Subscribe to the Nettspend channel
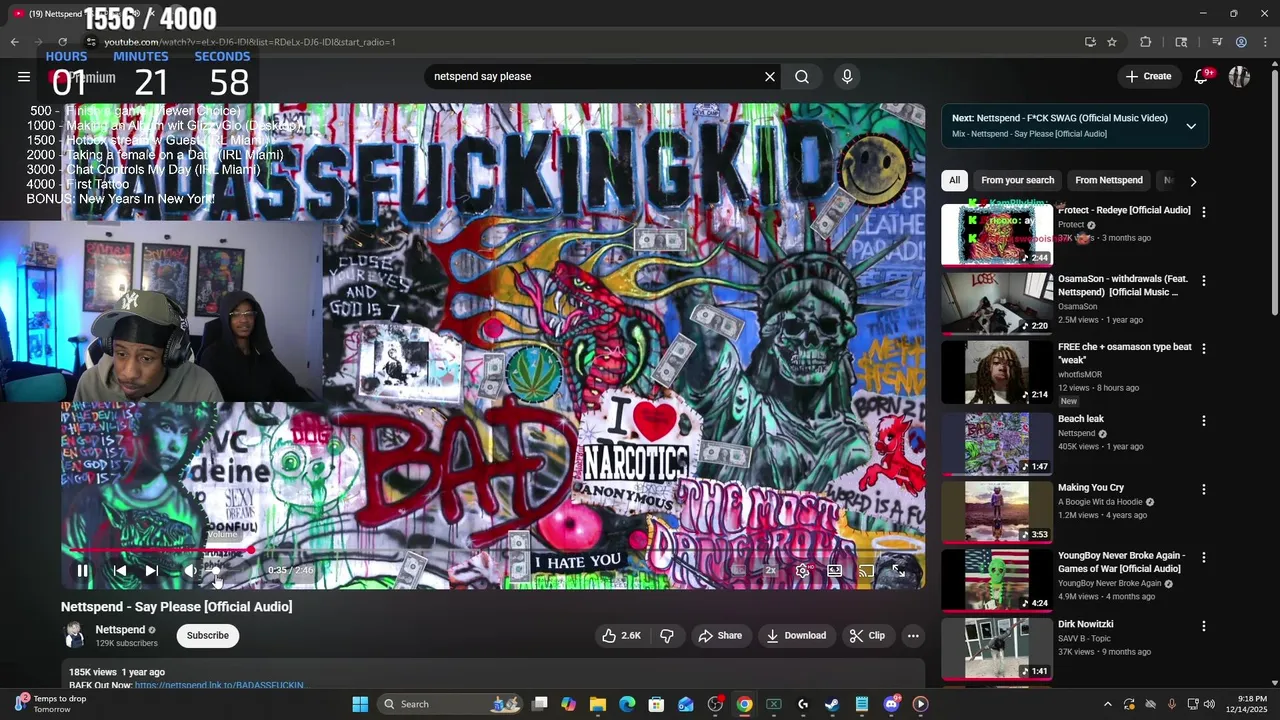This screenshot has height=720, width=1280. (x=208, y=636)
